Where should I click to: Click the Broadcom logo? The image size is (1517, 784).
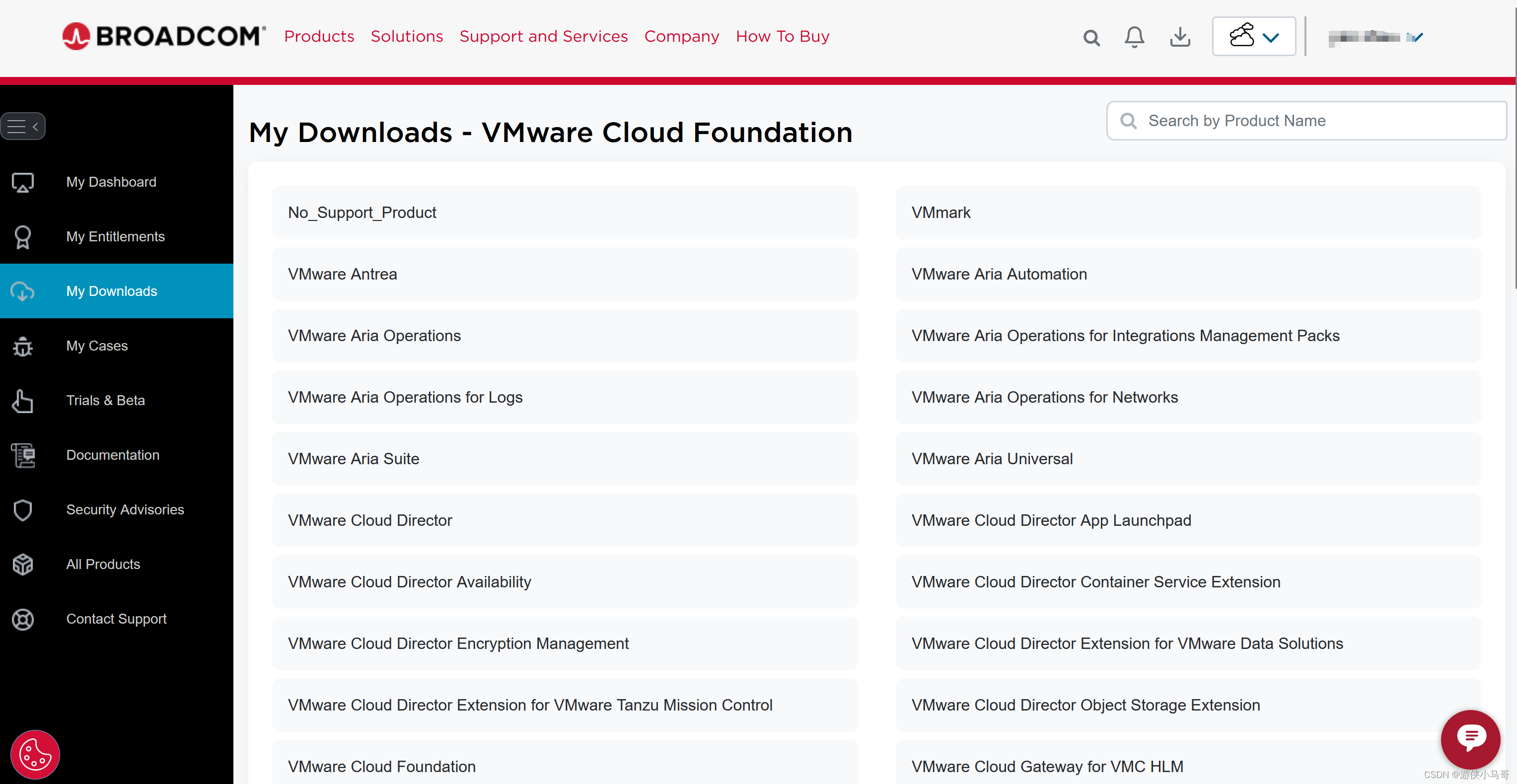click(164, 37)
